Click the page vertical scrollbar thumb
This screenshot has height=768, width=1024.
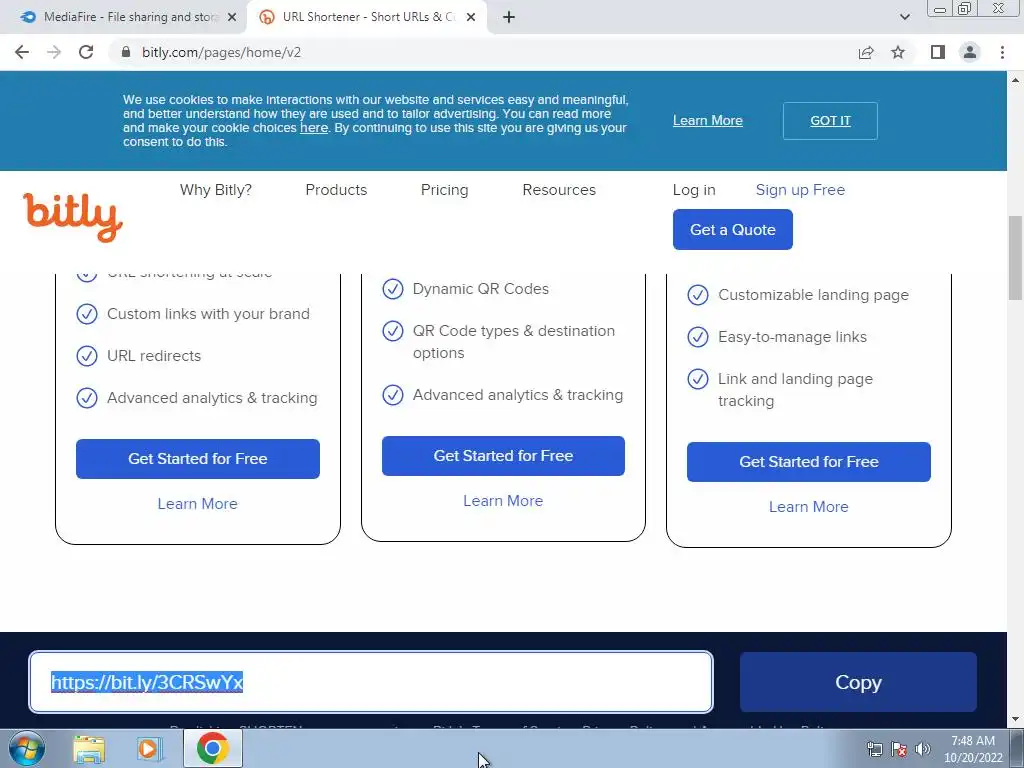pos(1015,257)
